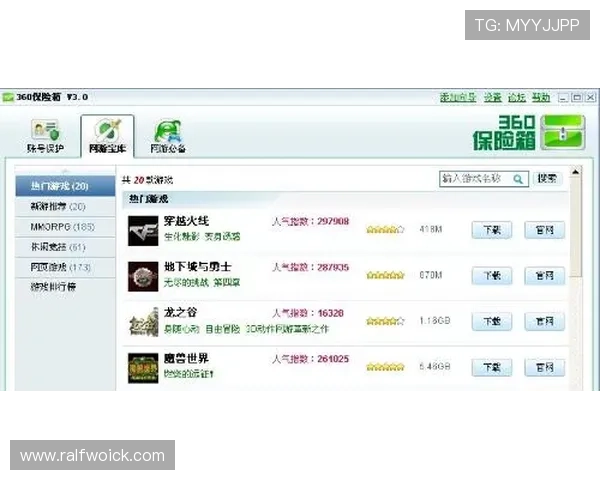Download 地下城与勇士 with 下载 button
Image resolution: width=600 pixels, height=480 pixels.
[x=492, y=276]
